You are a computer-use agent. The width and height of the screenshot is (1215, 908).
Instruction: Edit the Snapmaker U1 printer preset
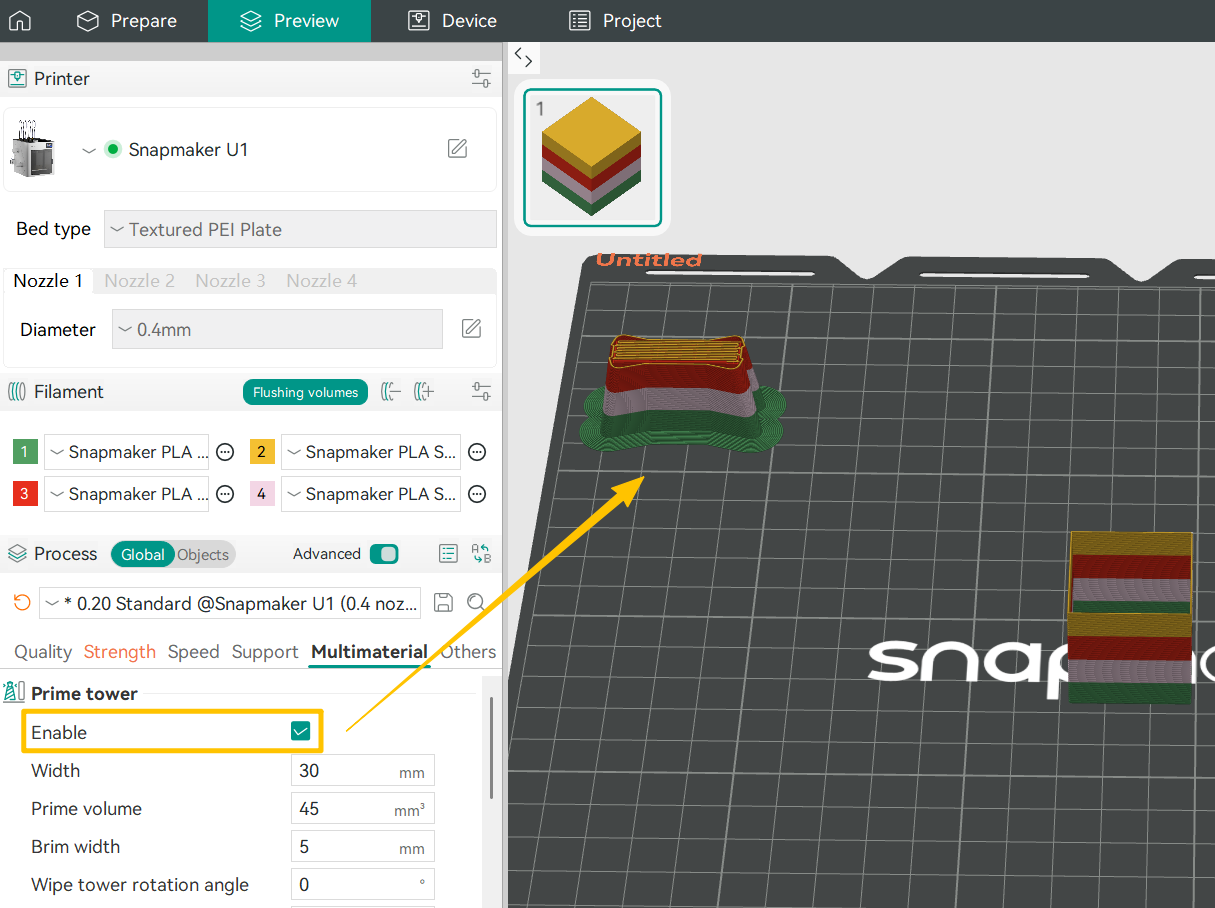[457, 149]
